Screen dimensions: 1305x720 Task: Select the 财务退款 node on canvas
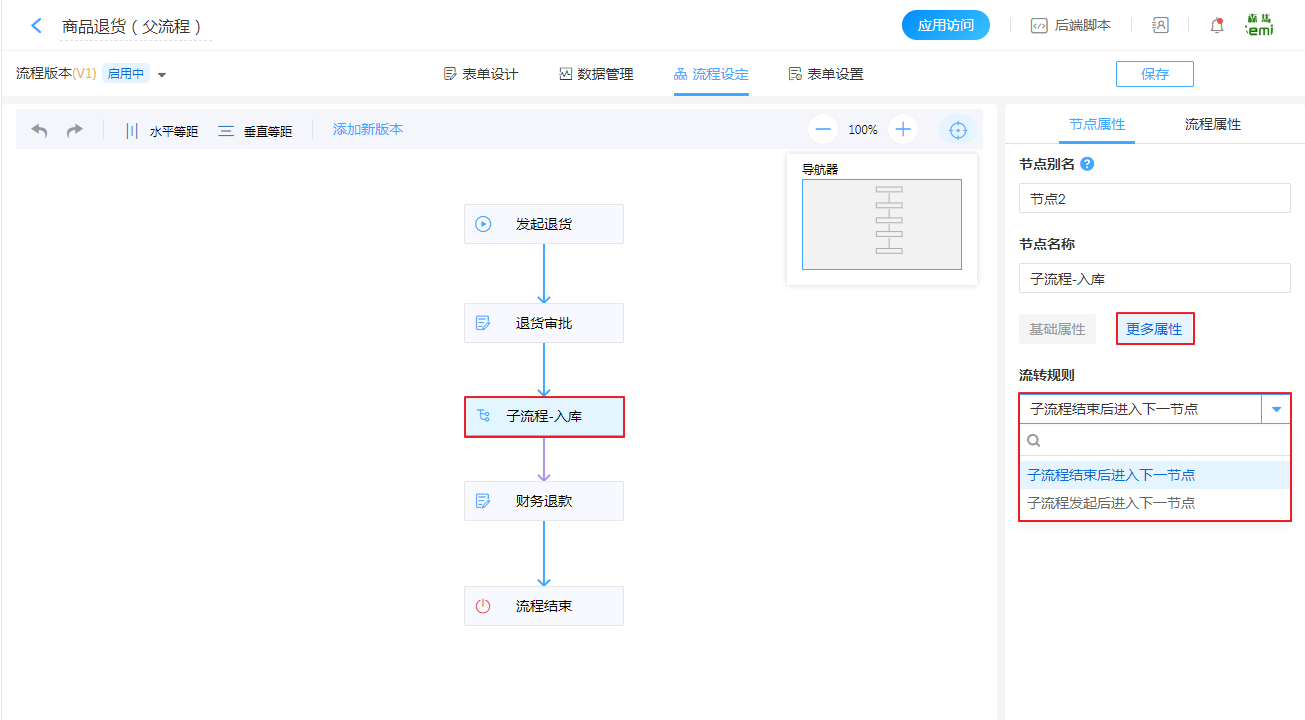tap(544, 501)
